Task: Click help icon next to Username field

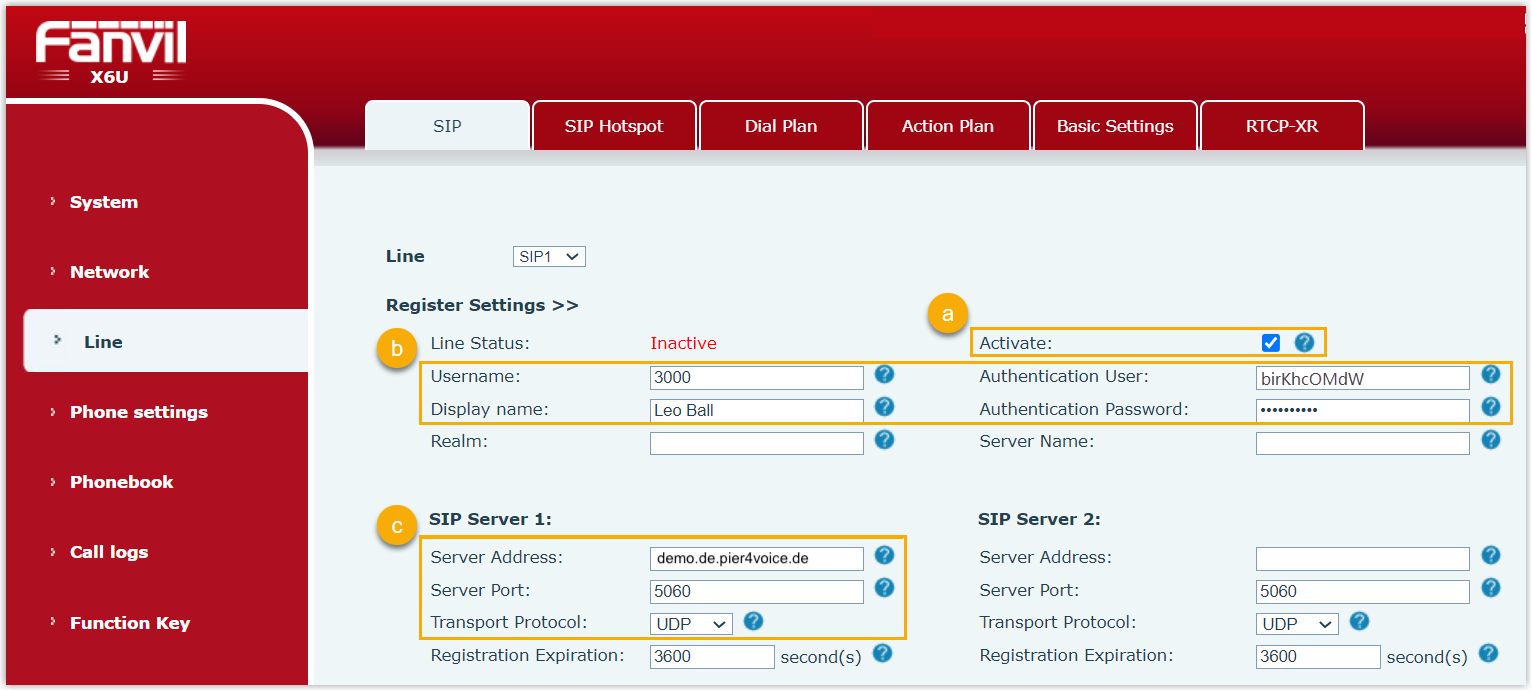Action: click(x=884, y=375)
